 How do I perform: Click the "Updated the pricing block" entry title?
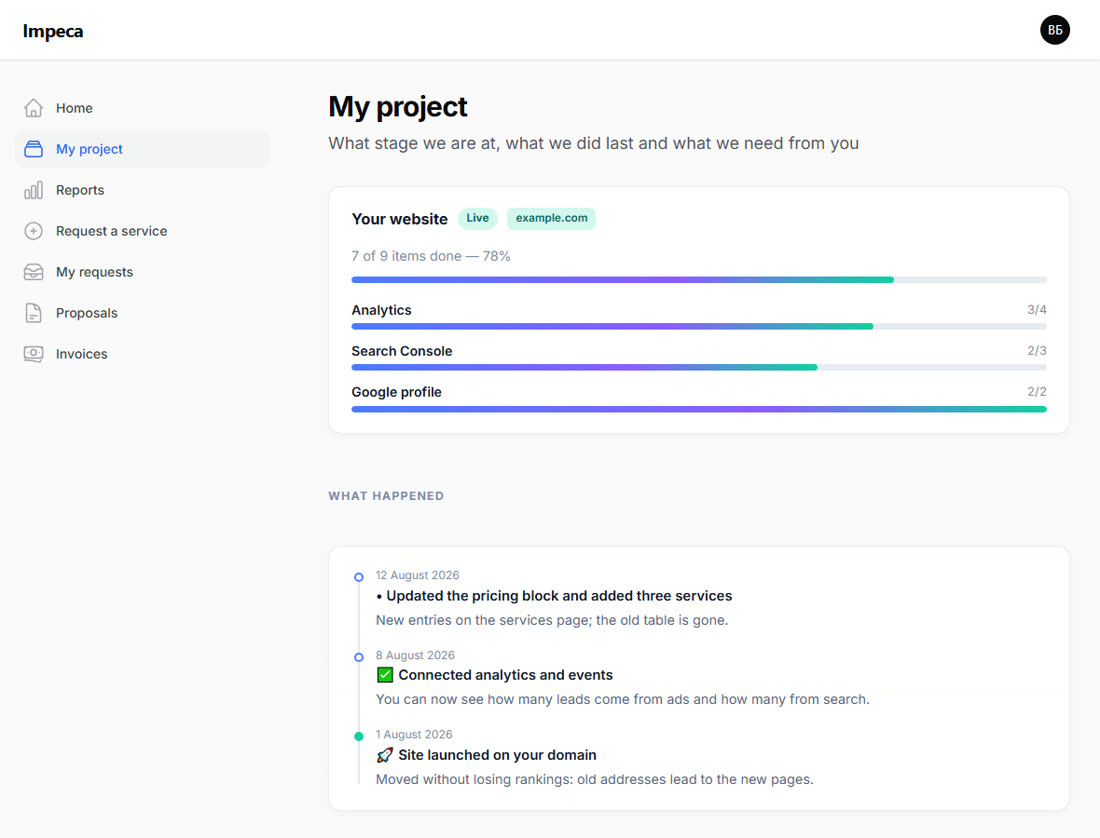(x=554, y=596)
